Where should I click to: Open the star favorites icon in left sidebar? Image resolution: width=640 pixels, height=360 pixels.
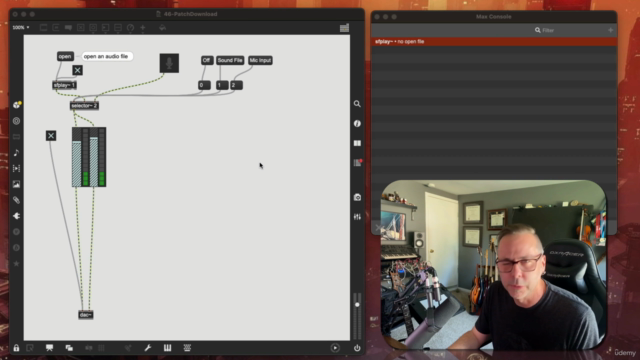16,264
